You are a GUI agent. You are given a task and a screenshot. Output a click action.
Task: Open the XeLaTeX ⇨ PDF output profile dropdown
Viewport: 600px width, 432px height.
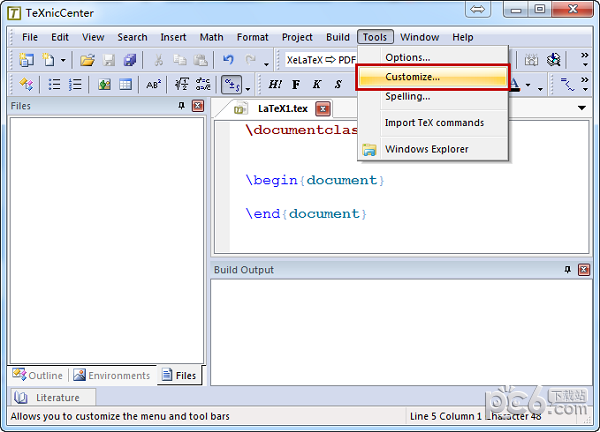pos(321,60)
